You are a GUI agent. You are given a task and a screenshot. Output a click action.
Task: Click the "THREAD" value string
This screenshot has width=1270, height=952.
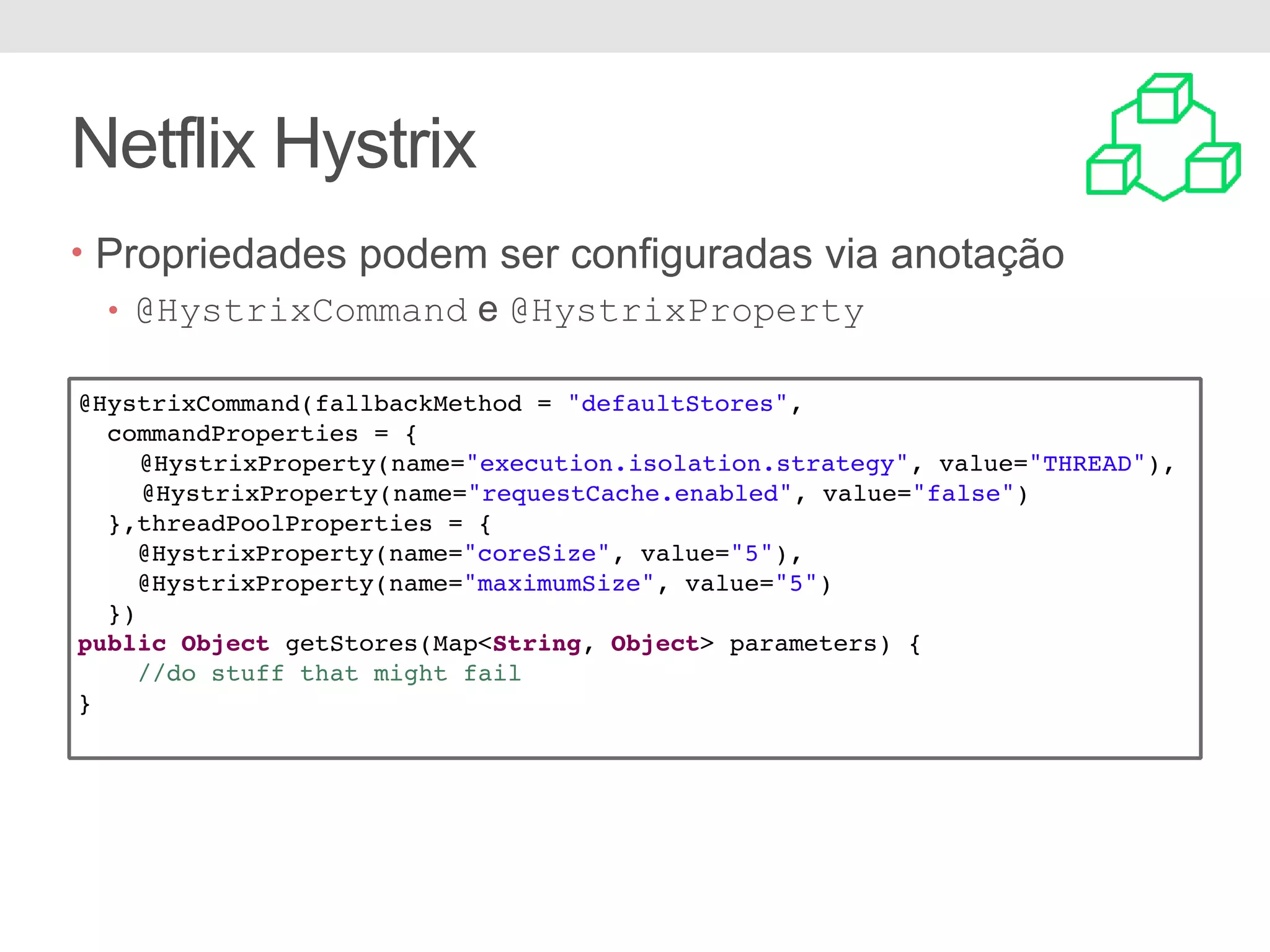tap(1087, 464)
